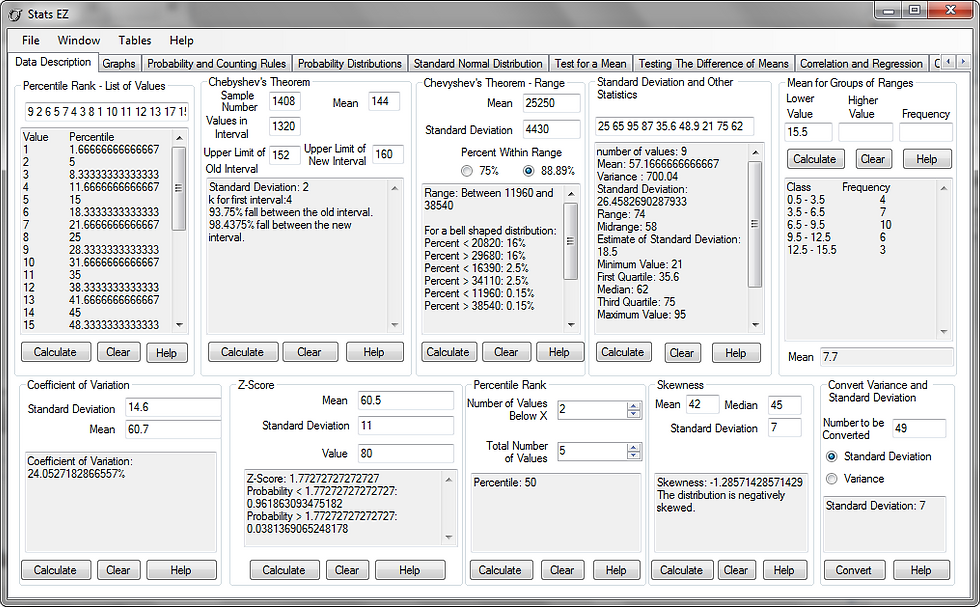Clear the Mean for Groups of Ranges
Viewport: 980px width, 607px height.
872,159
